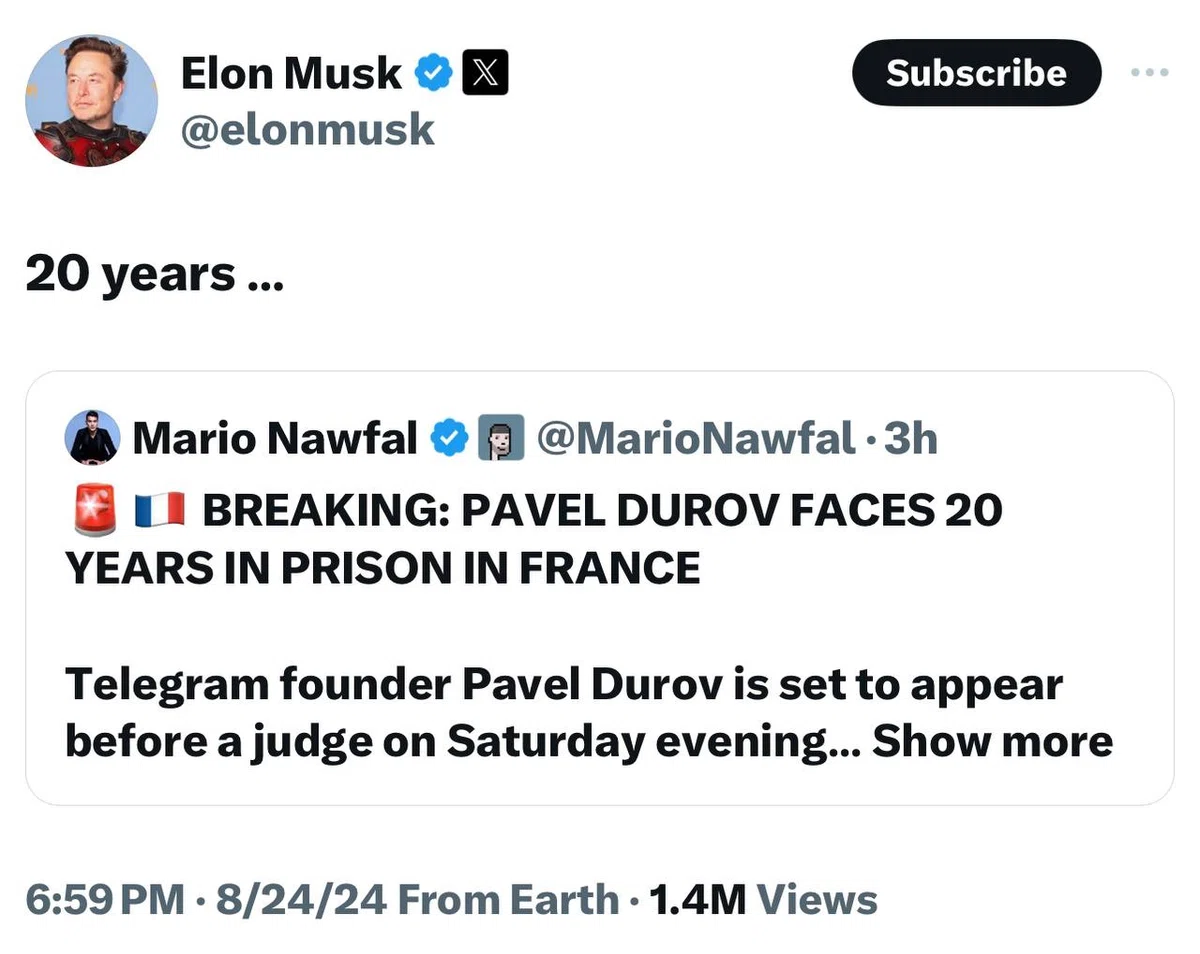Open the quoted post headline about Pavel Durov
The width and height of the screenshot is (1200, 954).
[534, 539]
